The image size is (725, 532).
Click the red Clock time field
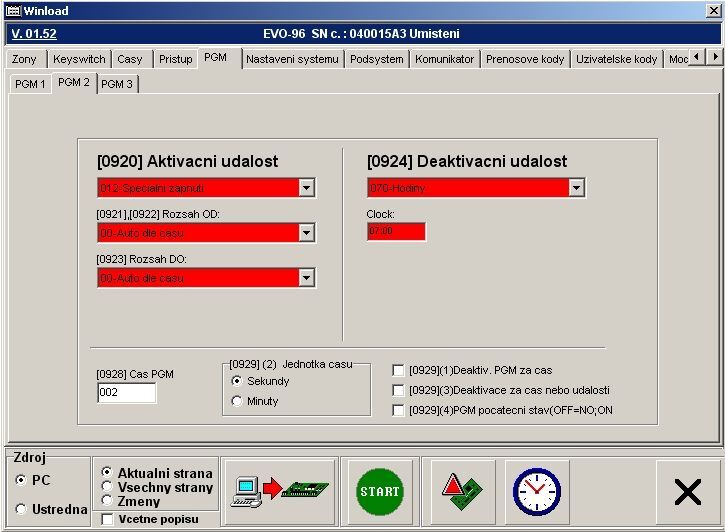[x=396, y=232]
